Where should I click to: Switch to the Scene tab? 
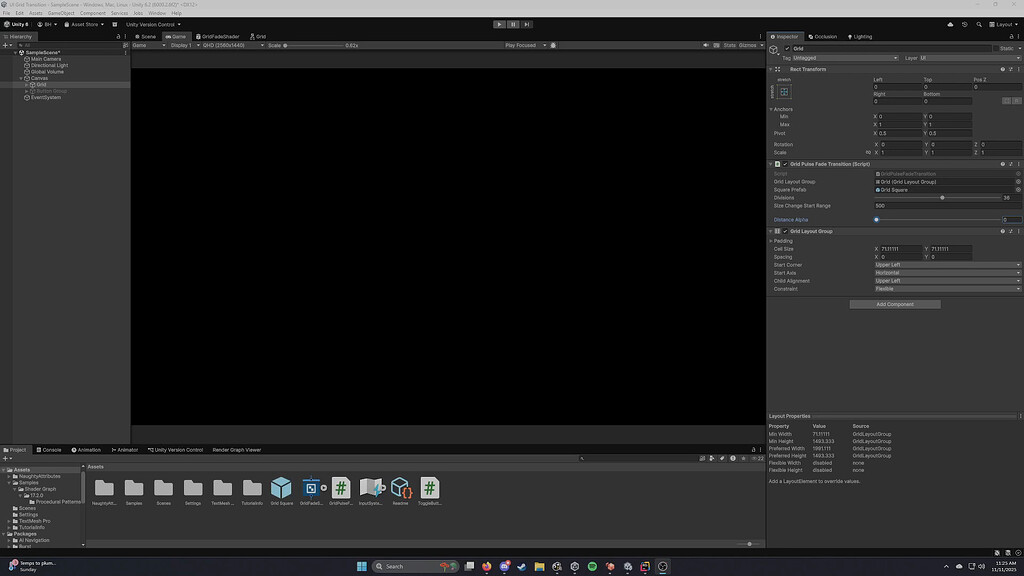point(148,36)
